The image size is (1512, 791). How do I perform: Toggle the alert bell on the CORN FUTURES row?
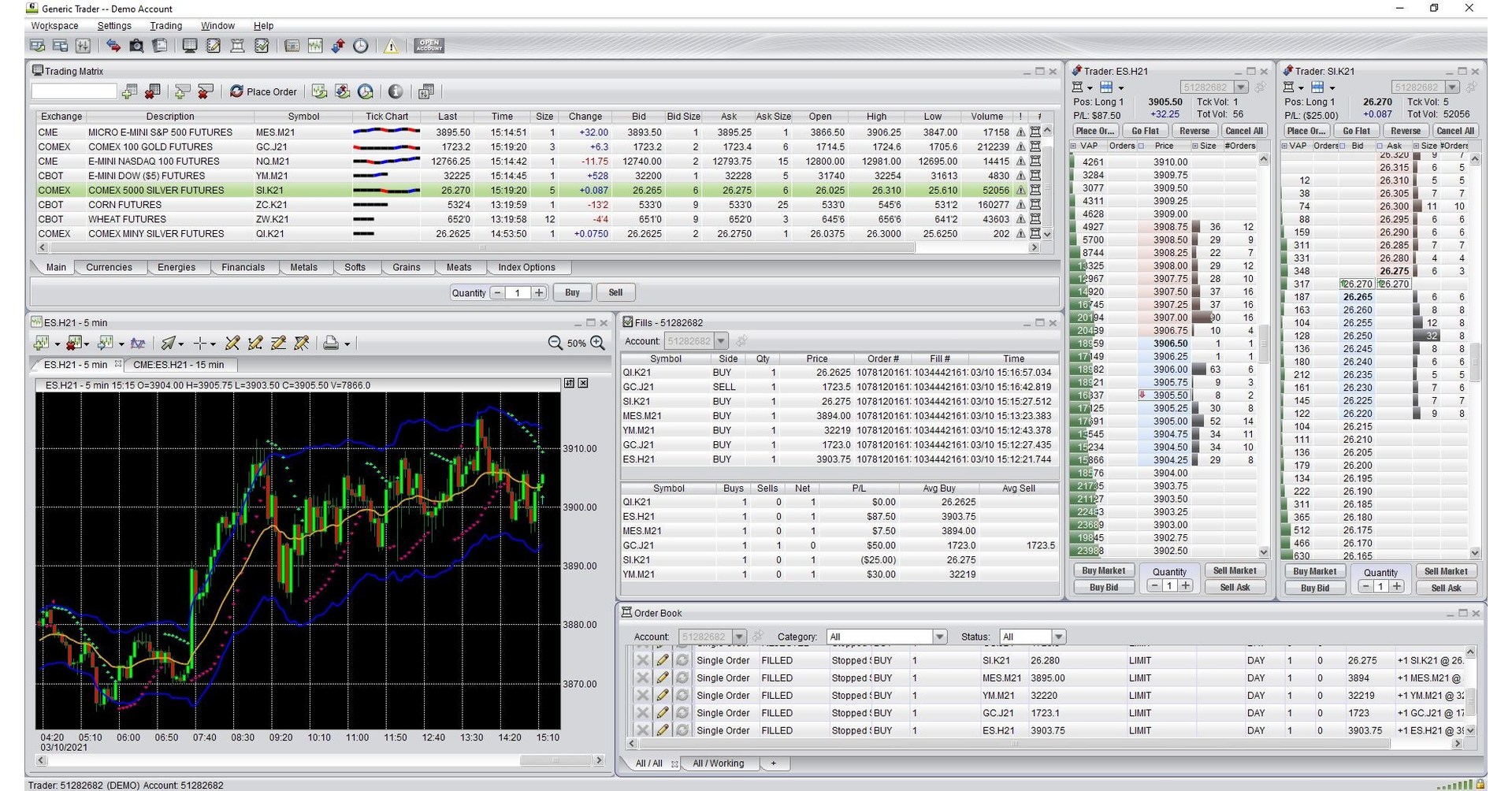click(x=1020, y=205)
